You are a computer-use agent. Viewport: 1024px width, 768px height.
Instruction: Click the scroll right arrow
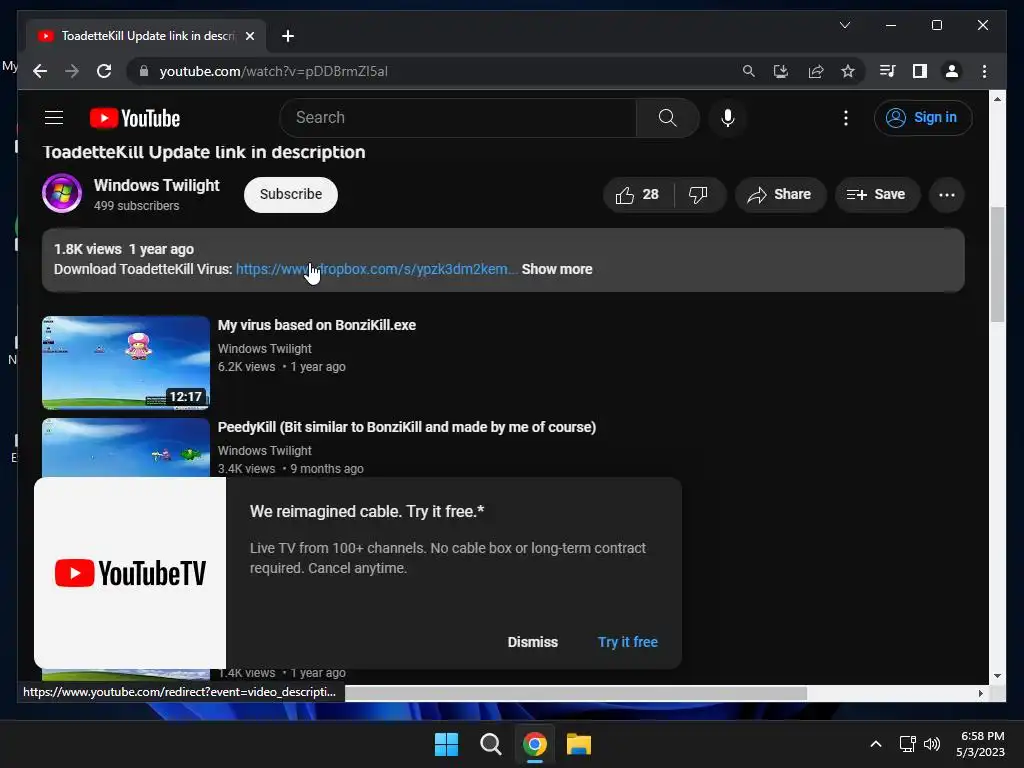pos(980,693)
